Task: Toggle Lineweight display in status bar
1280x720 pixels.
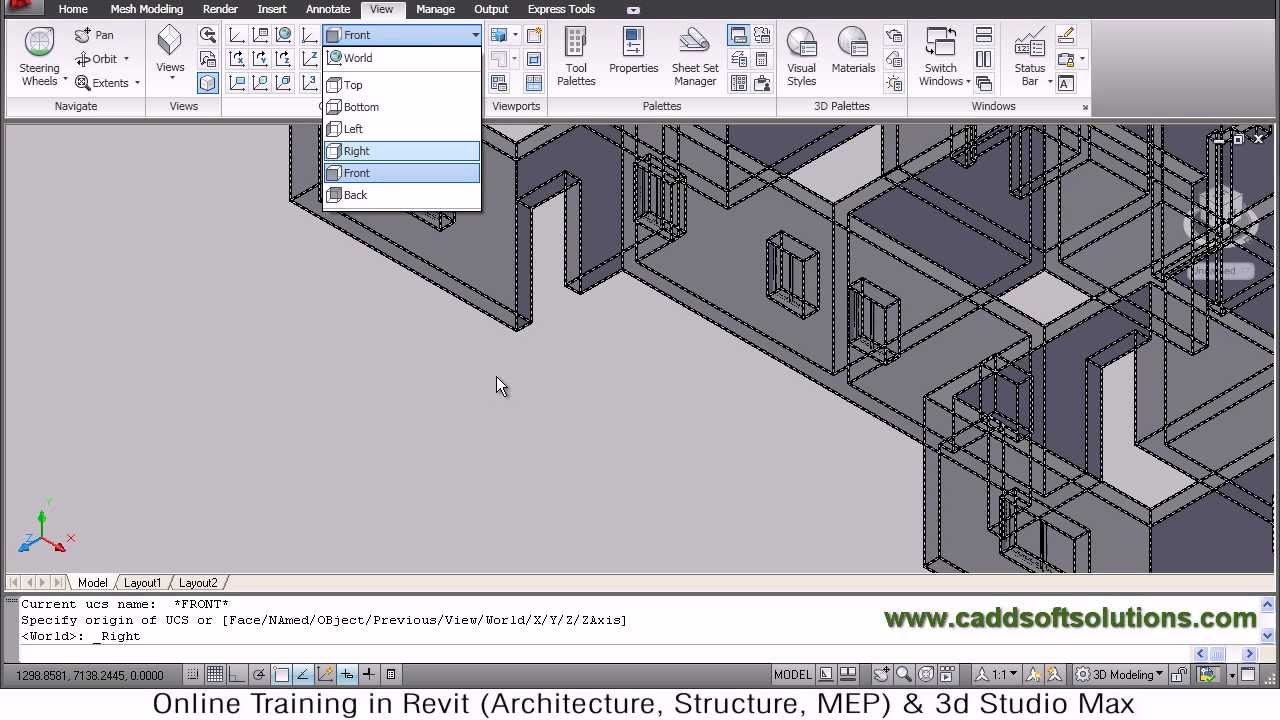Action: click(x=369, y=675)
